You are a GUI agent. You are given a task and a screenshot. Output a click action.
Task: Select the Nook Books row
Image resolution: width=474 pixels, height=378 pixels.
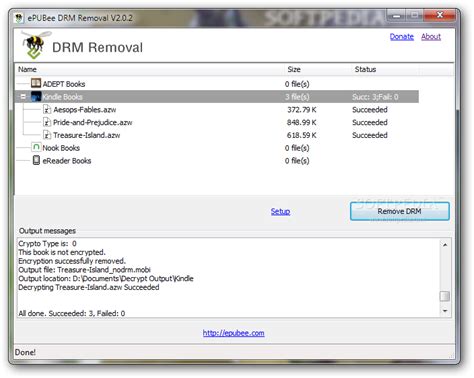coord(217,148)
